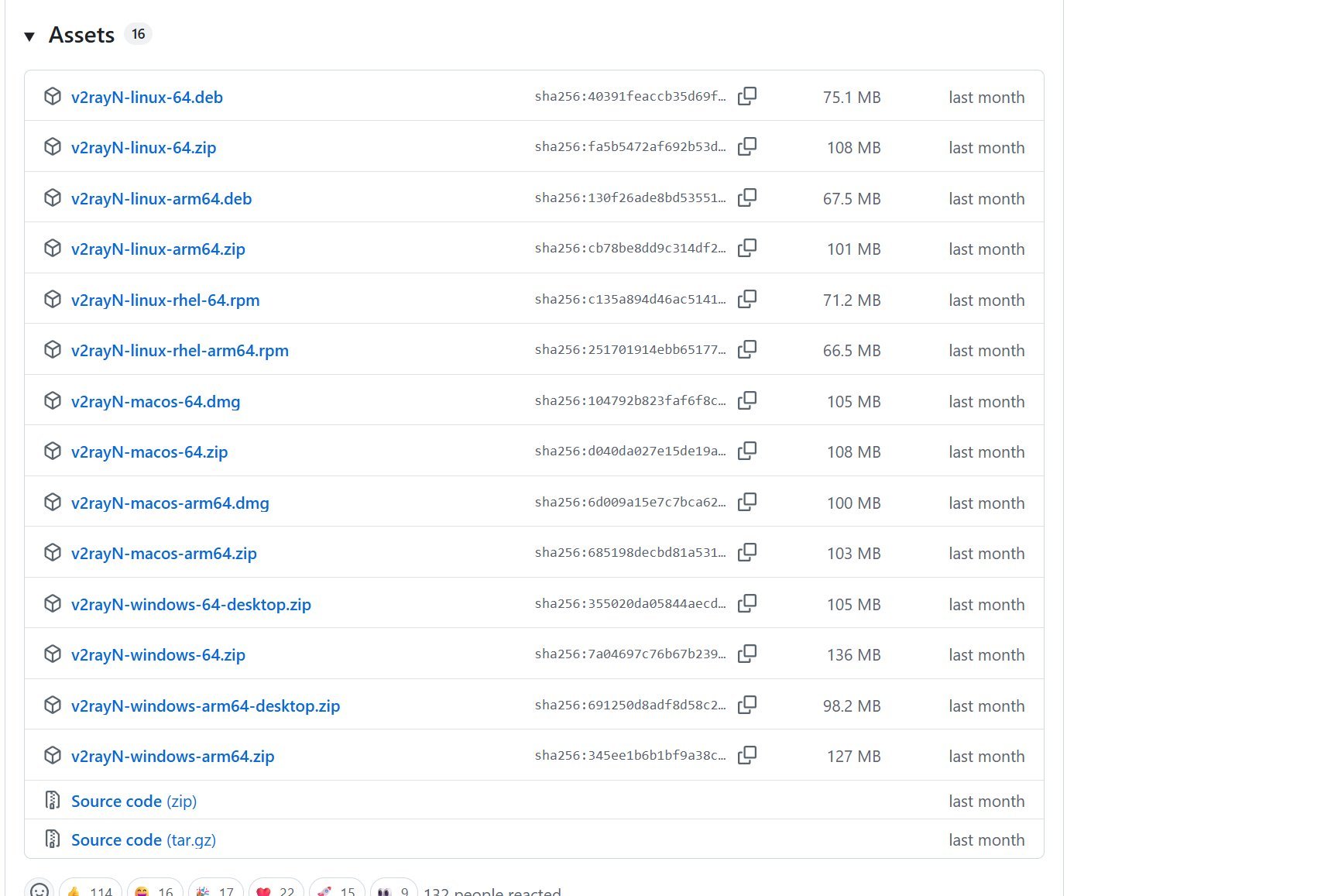This screenshot has width=1338, height=896.
Task: Click last month on v2rayN-linux-64.deb row
Action: click(986, 98)
